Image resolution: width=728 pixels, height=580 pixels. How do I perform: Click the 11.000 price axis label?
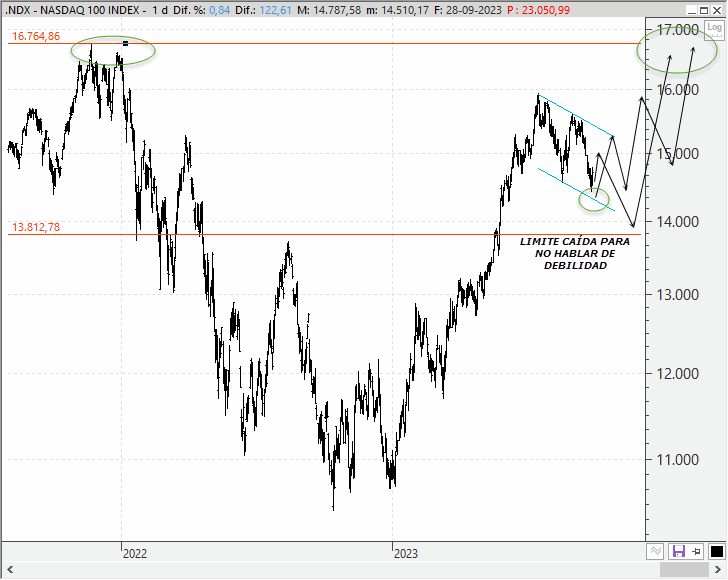point(677,460)
